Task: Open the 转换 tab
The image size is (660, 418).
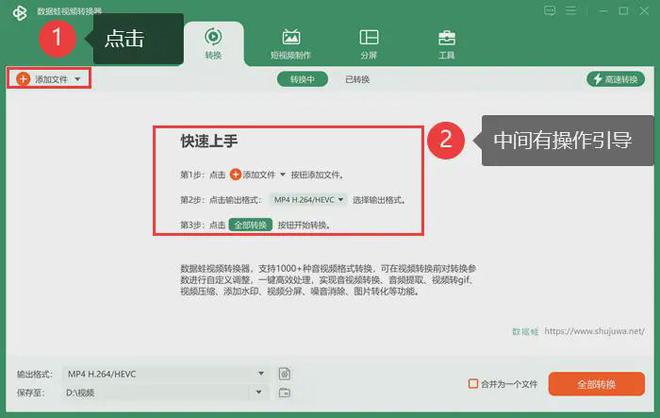Action: [x=213, y=44]
